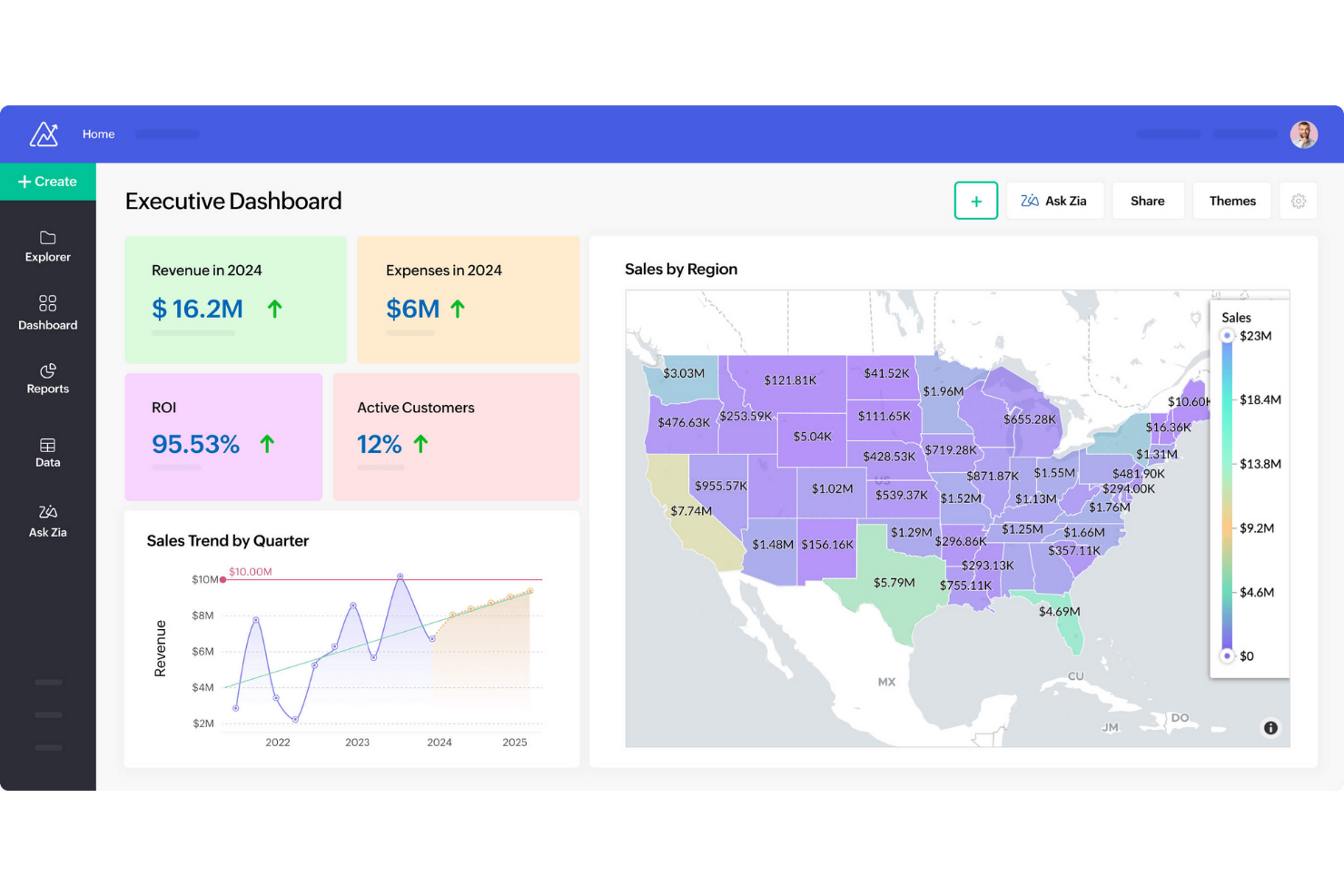The width and height of the screenshot is (1344, 896).
Task: Click the top handle of the Sales legend slider
Action: [x=1228, y=335]
